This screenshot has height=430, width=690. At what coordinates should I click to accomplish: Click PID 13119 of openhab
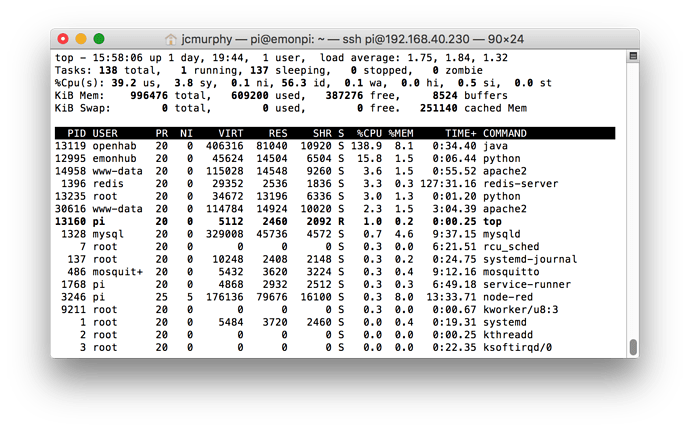tap(70, 146)
